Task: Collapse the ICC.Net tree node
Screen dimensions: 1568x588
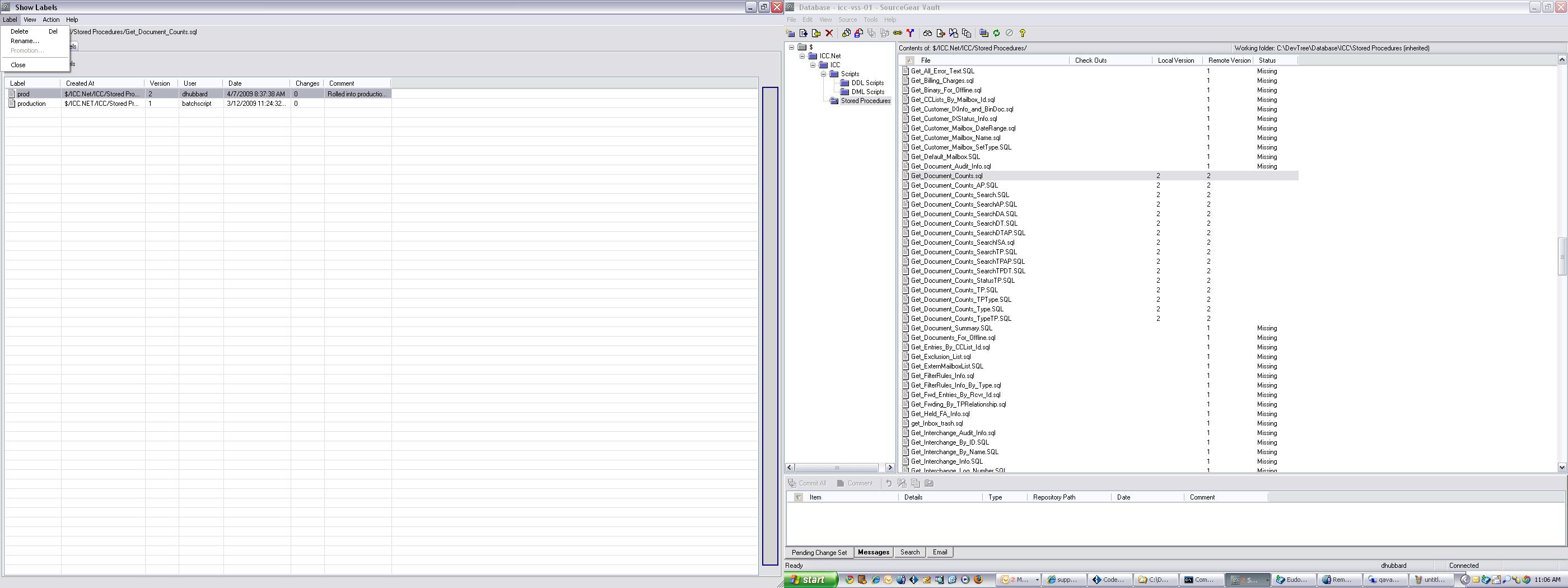Action: point(802,56)
